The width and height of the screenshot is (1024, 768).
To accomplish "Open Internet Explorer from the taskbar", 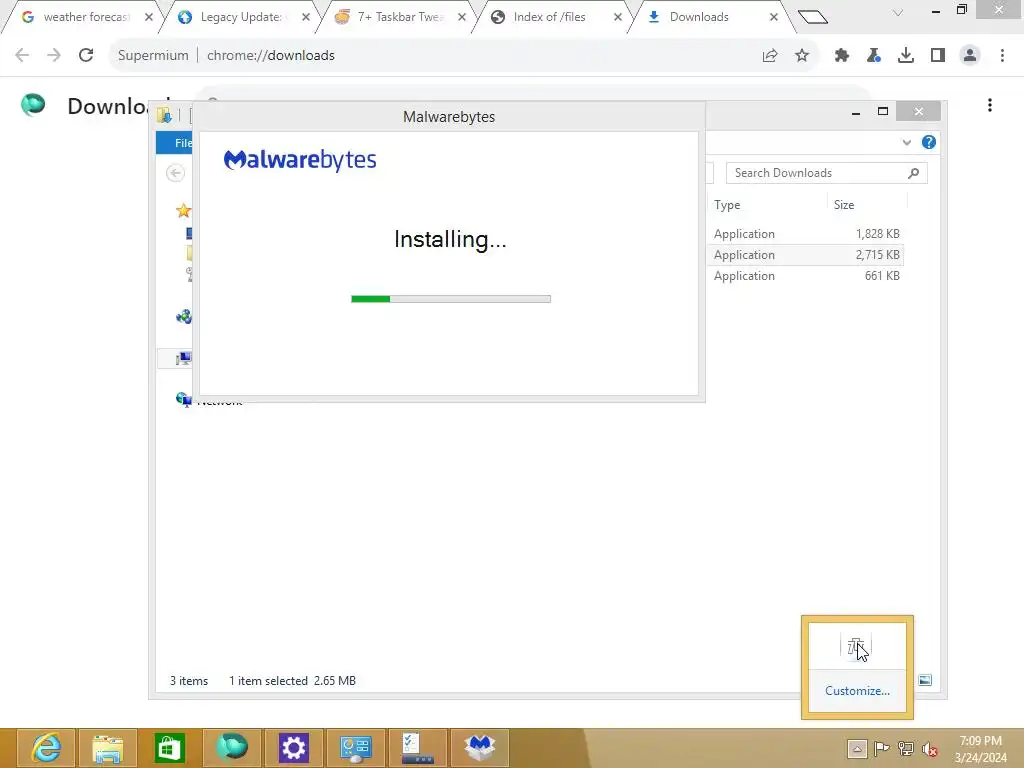I will (x=46, y=748).
